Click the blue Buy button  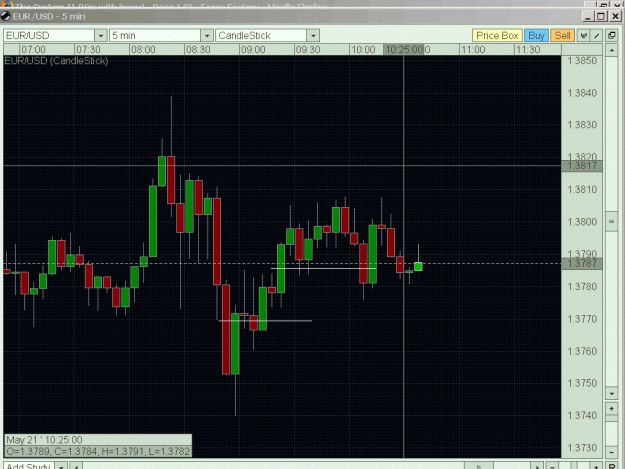coord(536,35)
